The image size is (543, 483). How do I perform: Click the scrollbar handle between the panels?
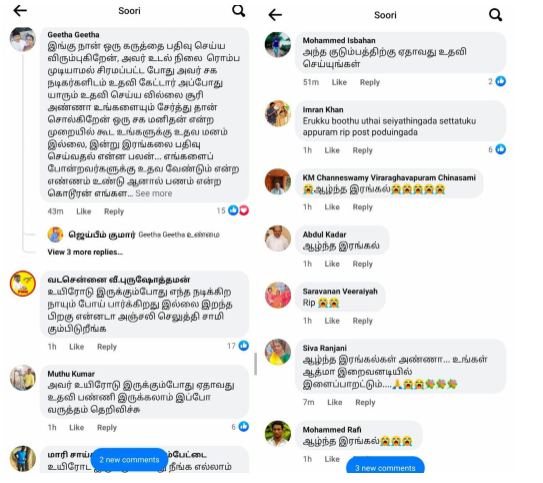point(256,364)
